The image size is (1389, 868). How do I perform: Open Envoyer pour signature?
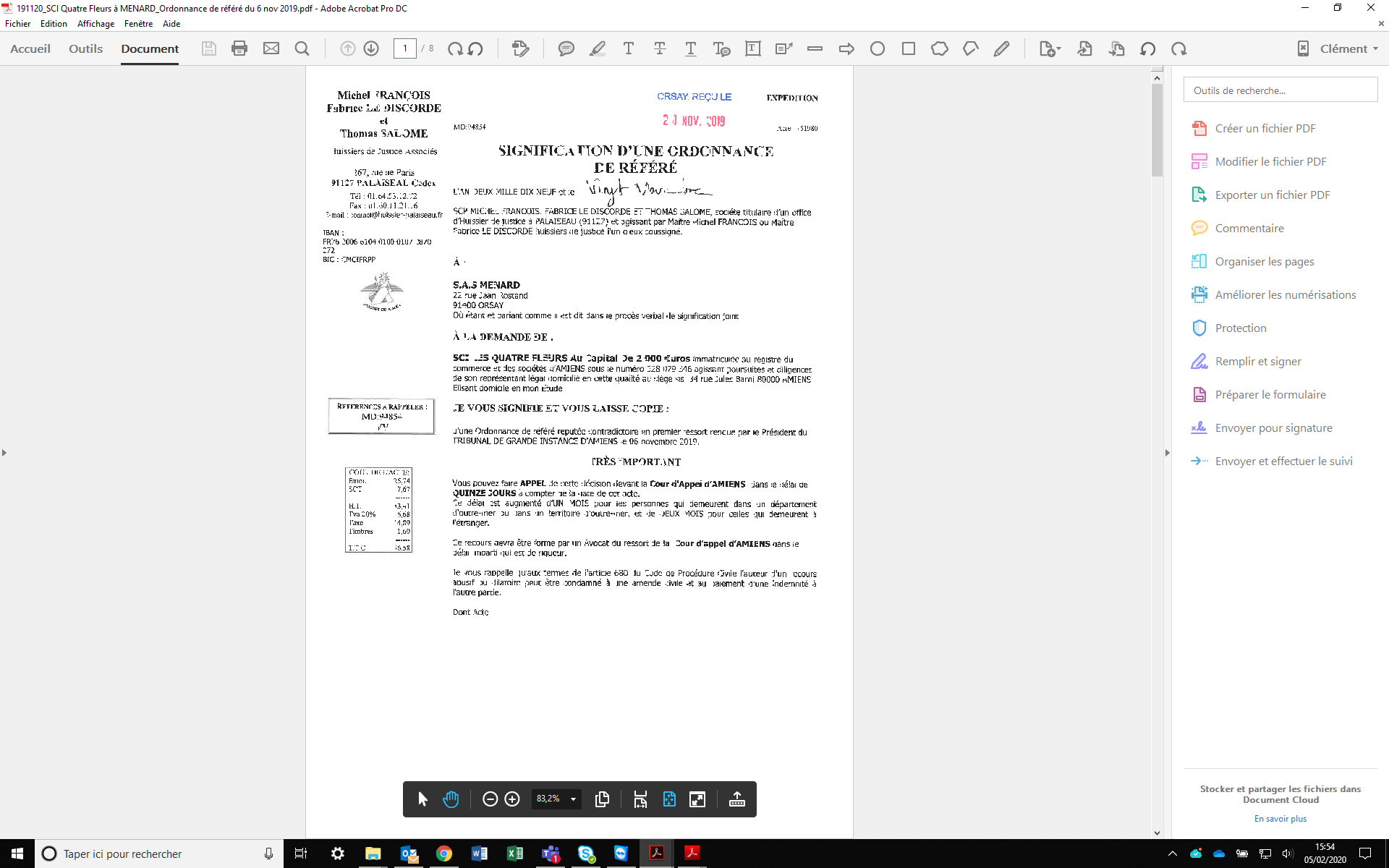[1273, 427]
